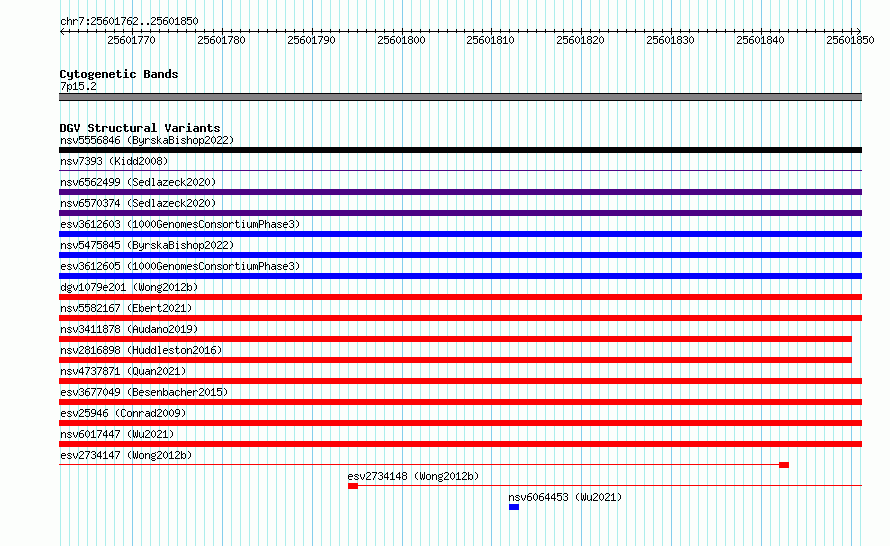Open nsv3411878 (Audano2019) label
The width and height of the screenshot is (890, 546).
click(x=129, y=329)
